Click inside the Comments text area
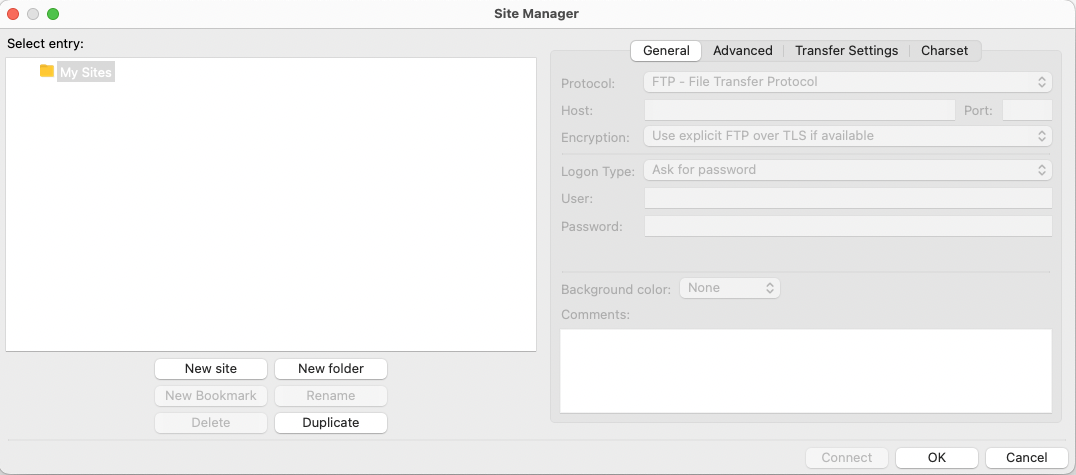The image size is (1076, 475). click(x=805, y=370)
